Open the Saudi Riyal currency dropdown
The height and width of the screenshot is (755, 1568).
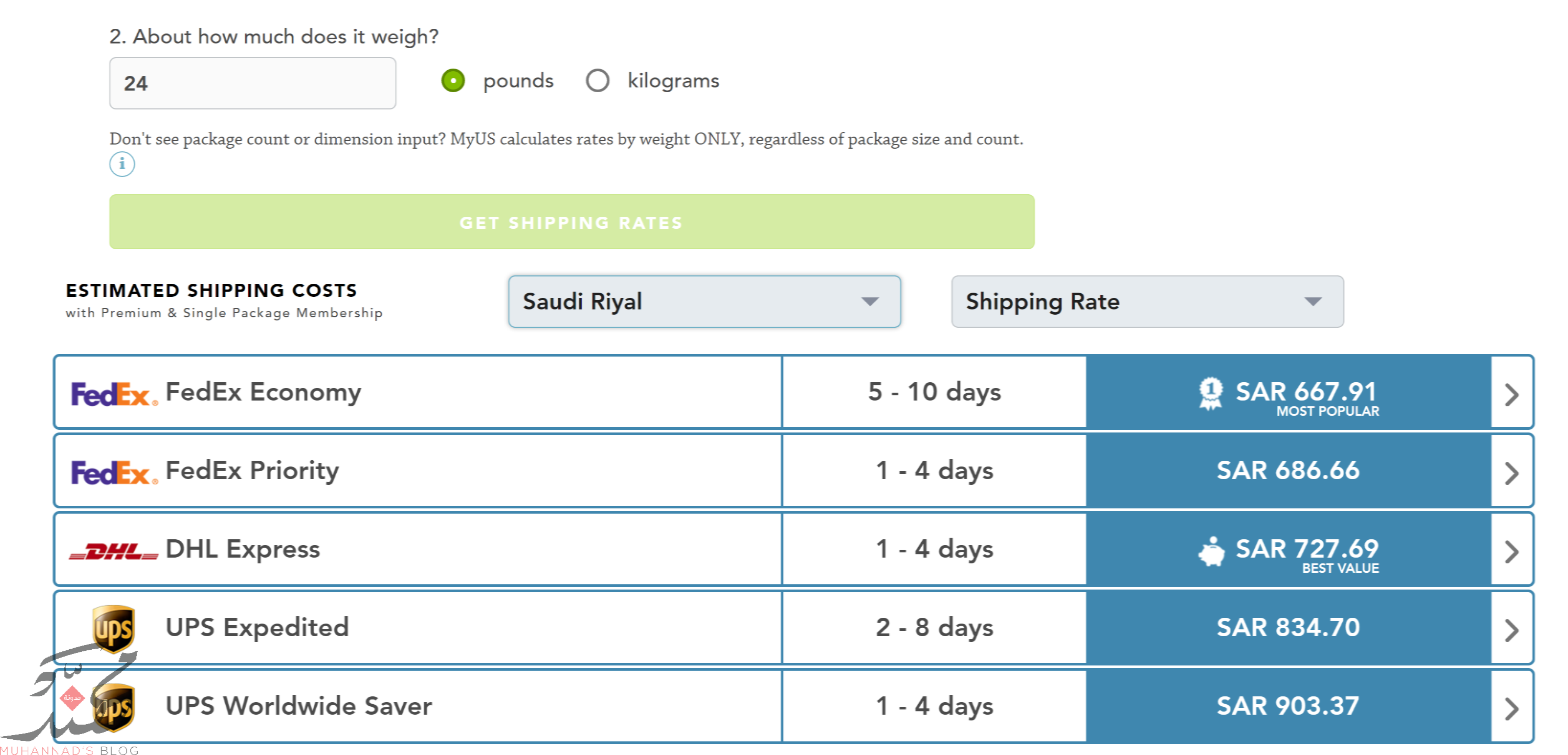tap(704, 302)
